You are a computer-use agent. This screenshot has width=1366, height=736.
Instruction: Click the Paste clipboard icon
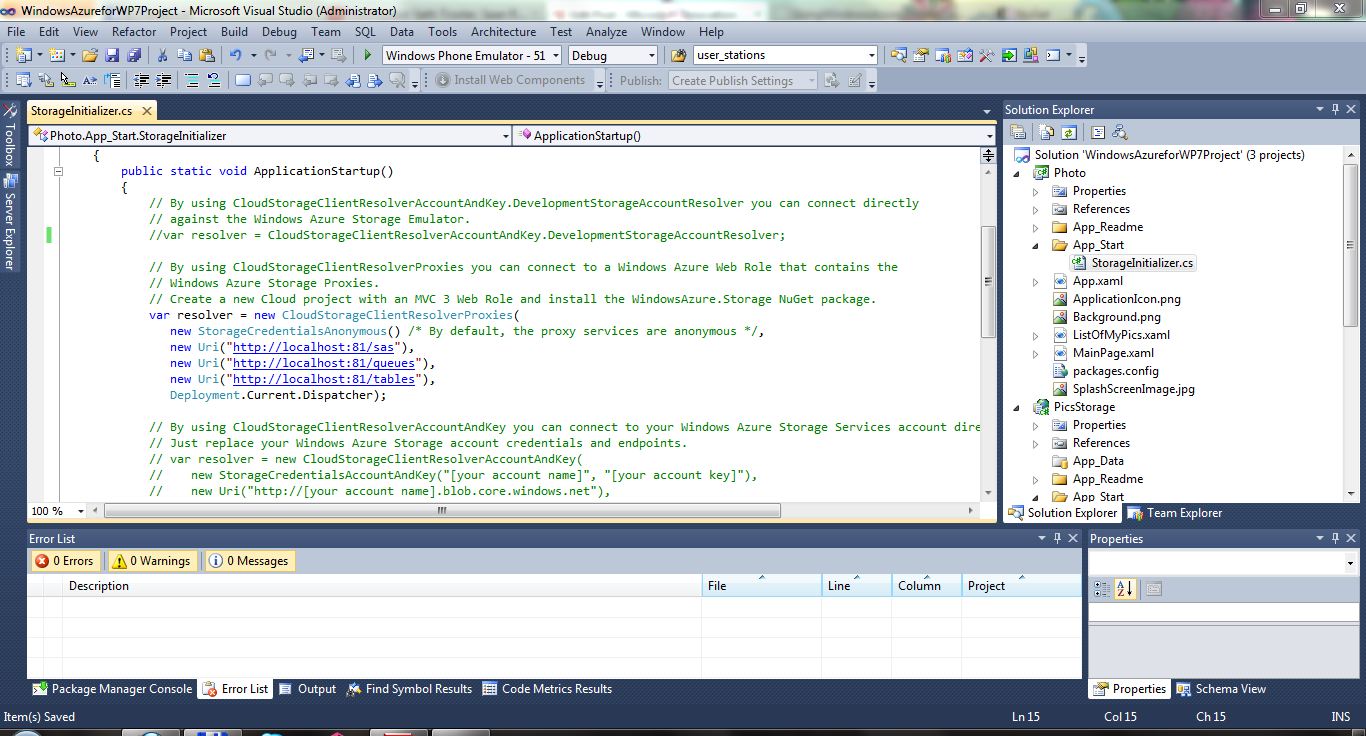point(207,55)
